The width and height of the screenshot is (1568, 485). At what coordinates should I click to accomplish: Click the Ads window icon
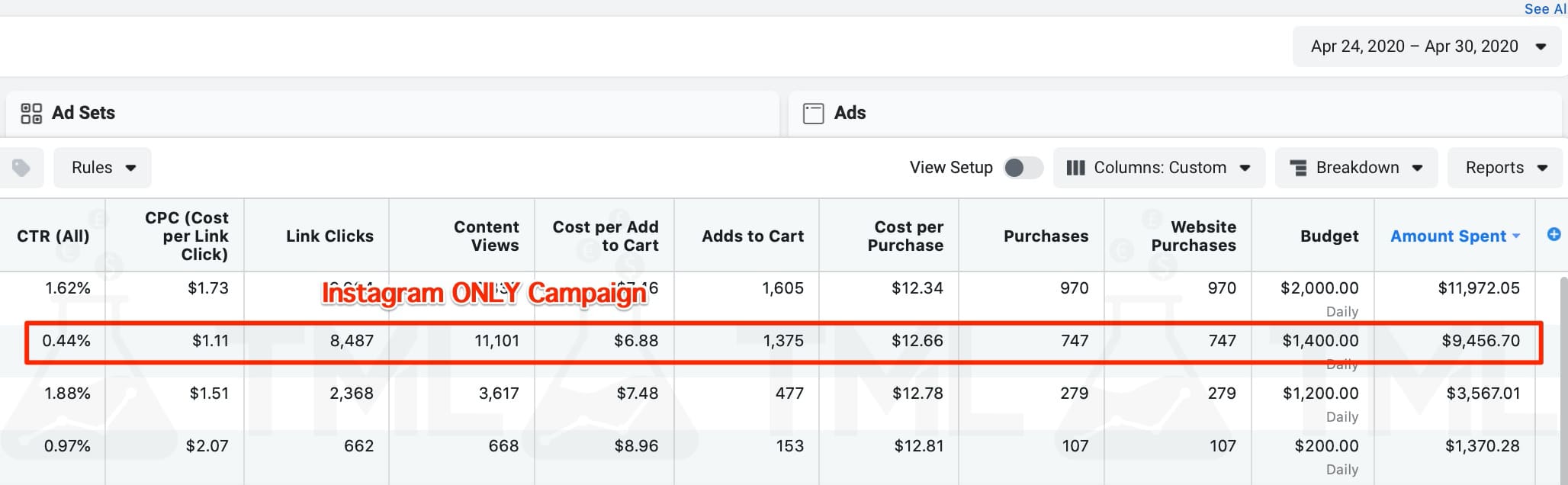(813, 114)
